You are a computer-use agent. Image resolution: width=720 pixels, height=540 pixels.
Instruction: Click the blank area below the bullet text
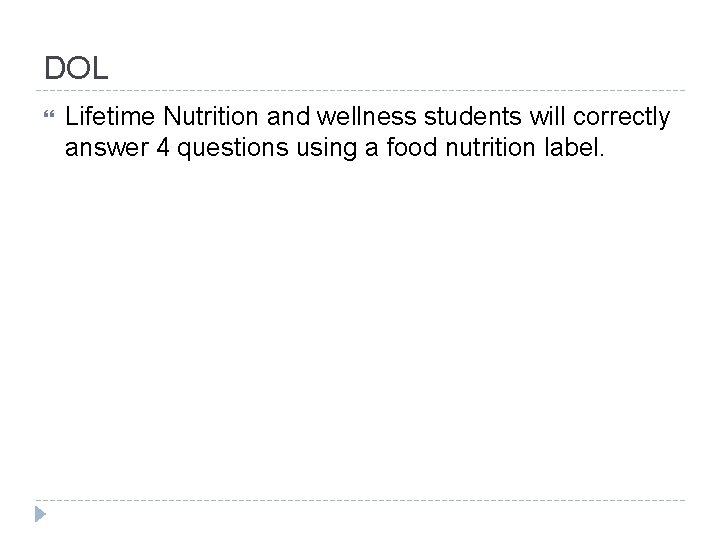tap(360, 320)
